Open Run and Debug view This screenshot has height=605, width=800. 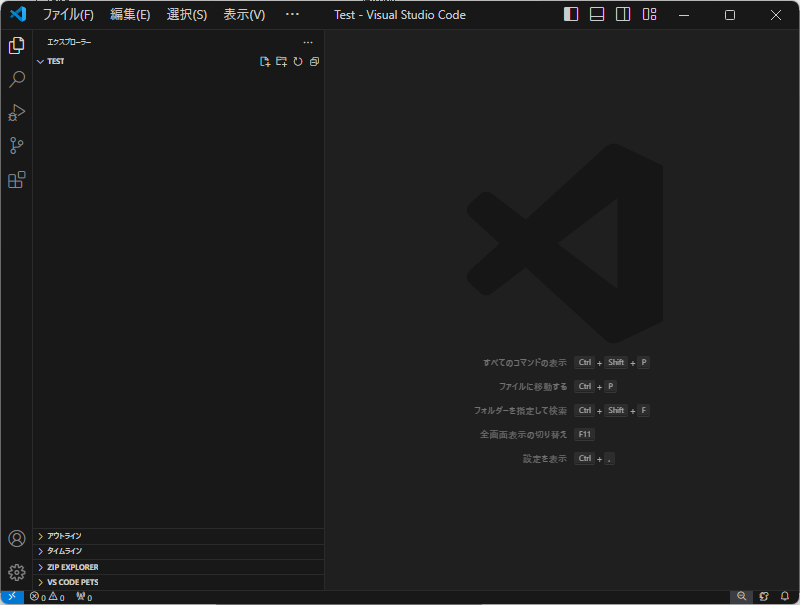coord(16,113)
